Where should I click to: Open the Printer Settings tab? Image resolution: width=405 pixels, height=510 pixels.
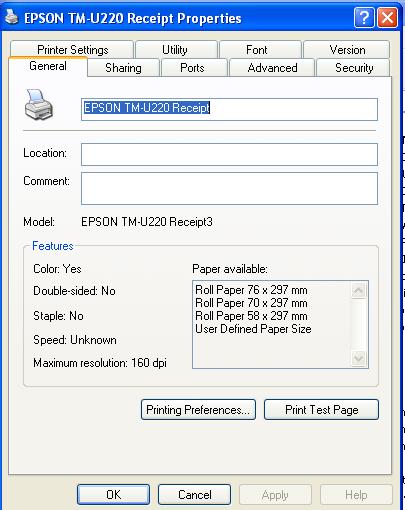72,49
